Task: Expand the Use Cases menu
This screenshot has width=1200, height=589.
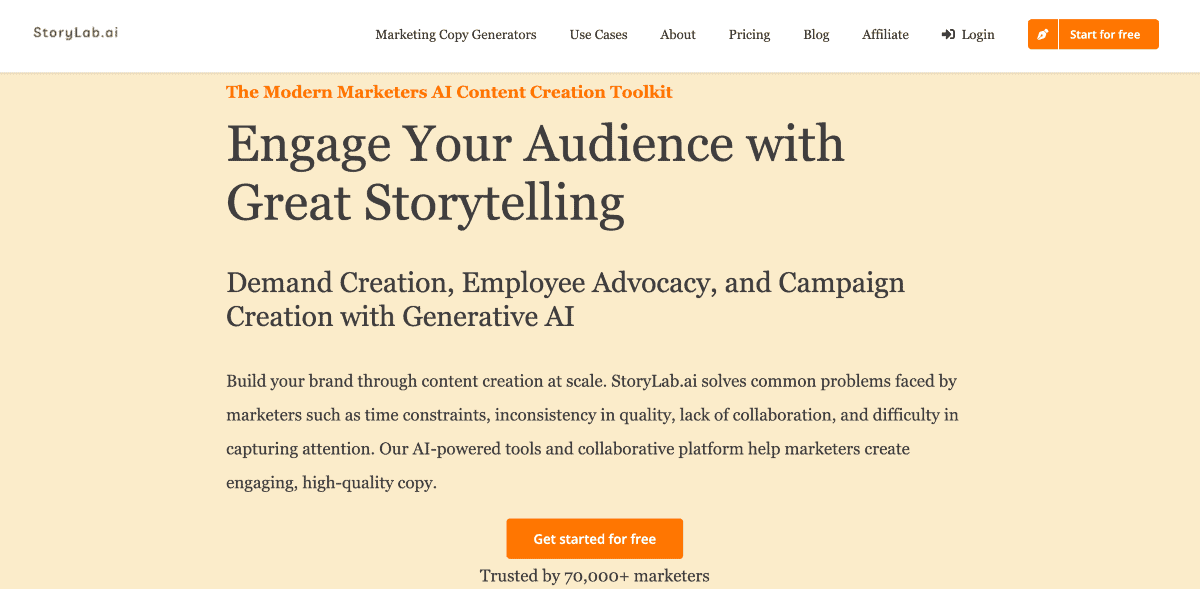Action: (x=599, y=35)
